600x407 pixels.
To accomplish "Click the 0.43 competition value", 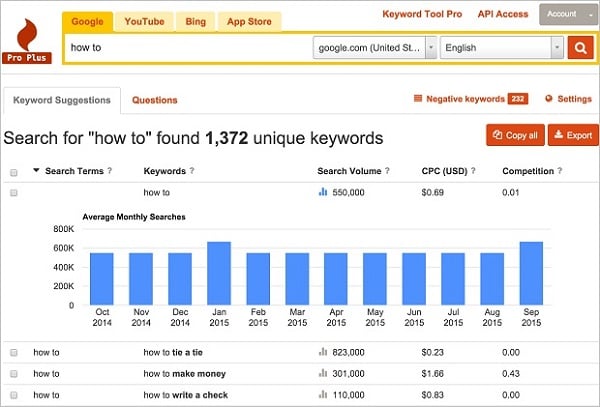I will (x=511, y=374).
